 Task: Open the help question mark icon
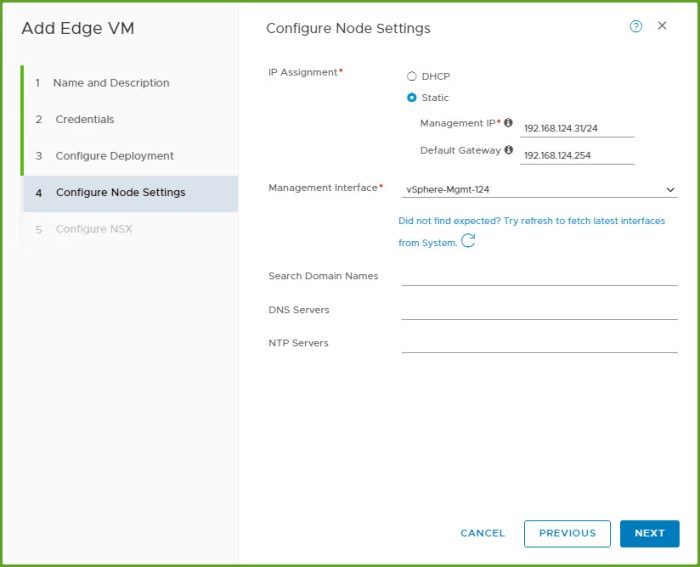click(636, 27)
